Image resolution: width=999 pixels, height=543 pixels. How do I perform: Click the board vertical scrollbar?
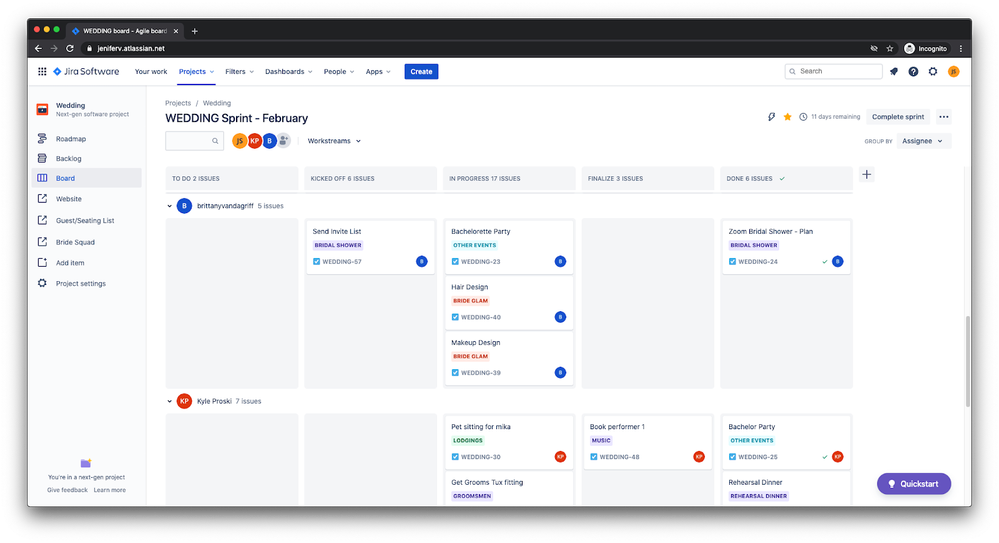(x=967, y=361)
